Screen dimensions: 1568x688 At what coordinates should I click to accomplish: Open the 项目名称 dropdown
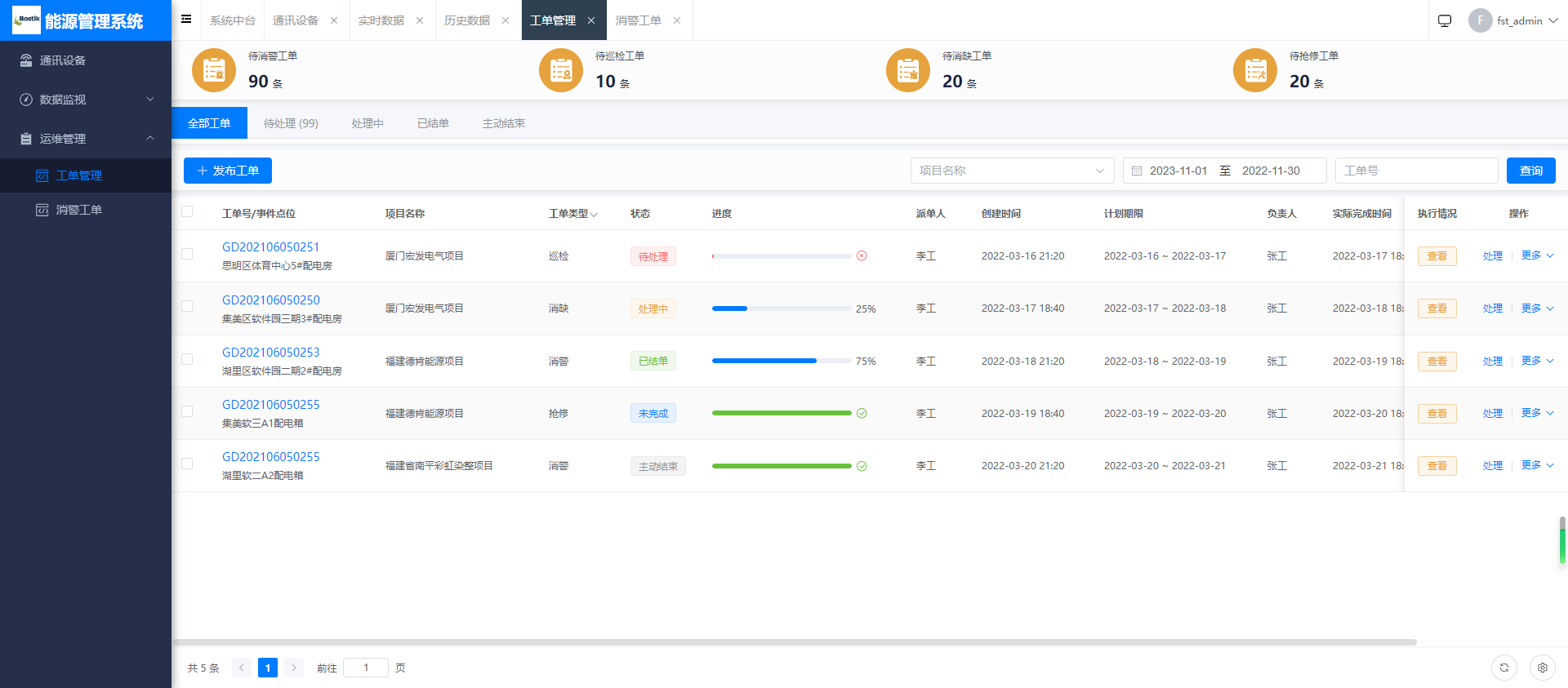(1013, 171)
